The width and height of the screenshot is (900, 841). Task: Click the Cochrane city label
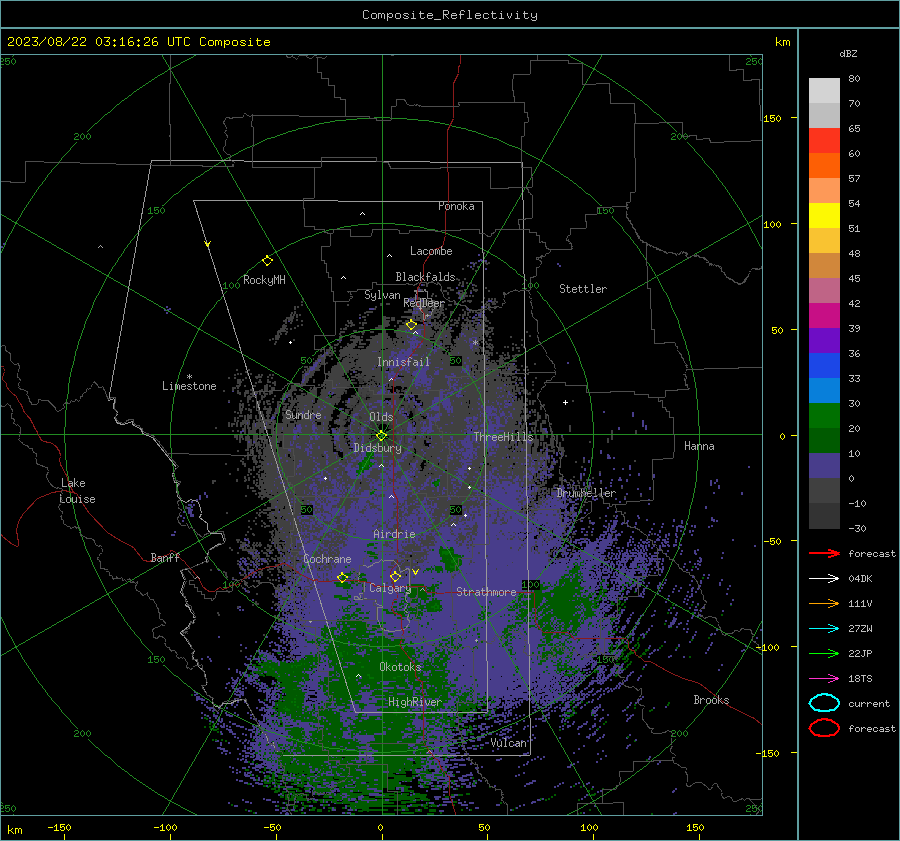[327, 559]
